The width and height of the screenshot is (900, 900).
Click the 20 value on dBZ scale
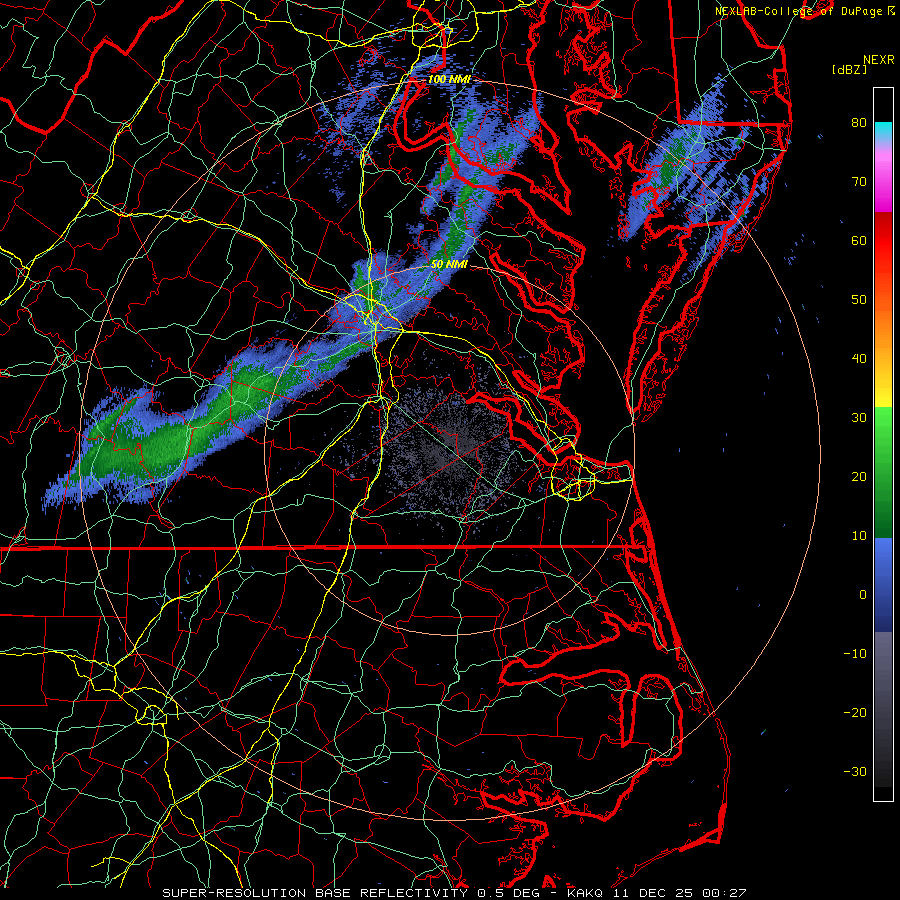(859, 477)
